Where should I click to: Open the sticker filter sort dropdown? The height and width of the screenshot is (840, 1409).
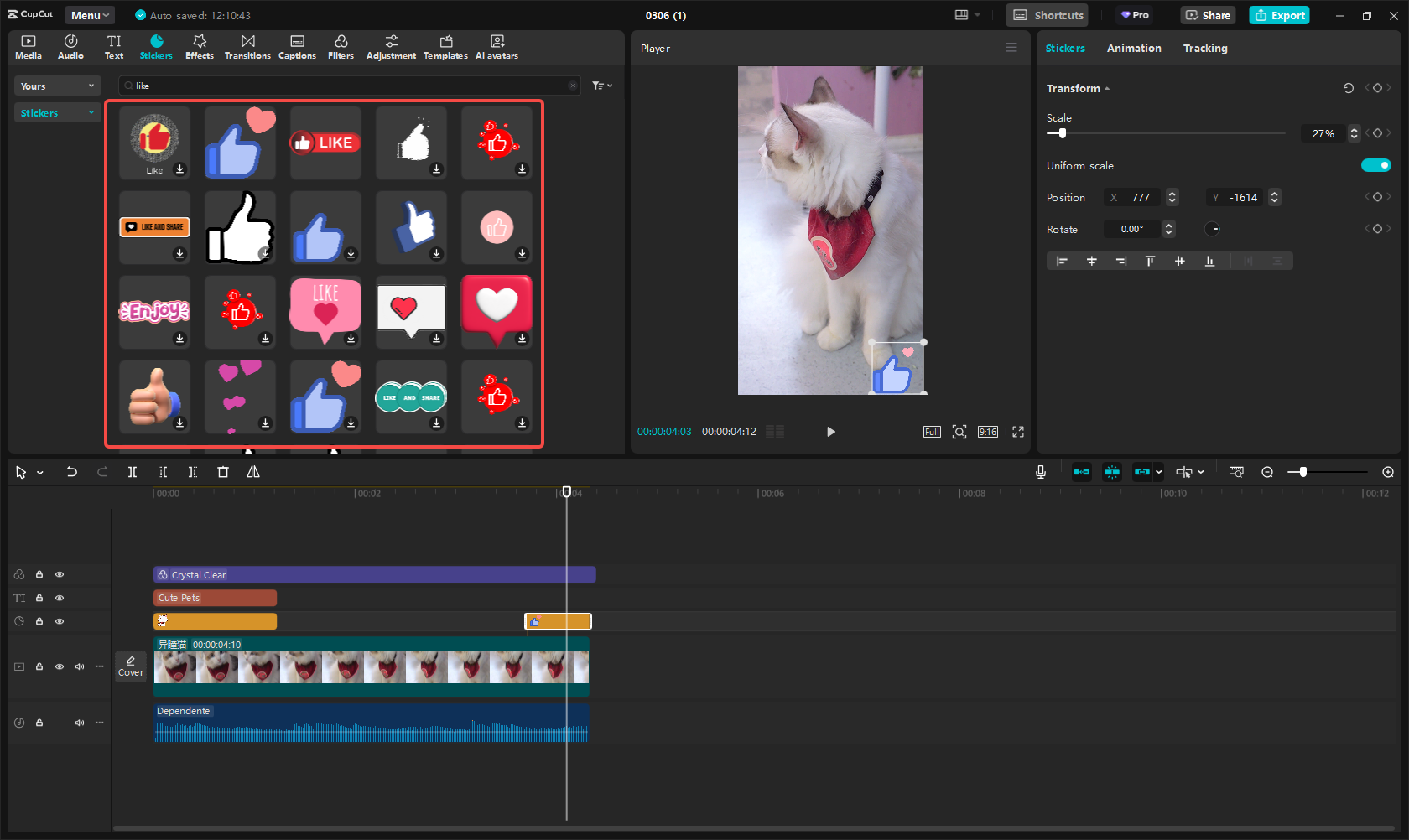[x=602, y=86]
